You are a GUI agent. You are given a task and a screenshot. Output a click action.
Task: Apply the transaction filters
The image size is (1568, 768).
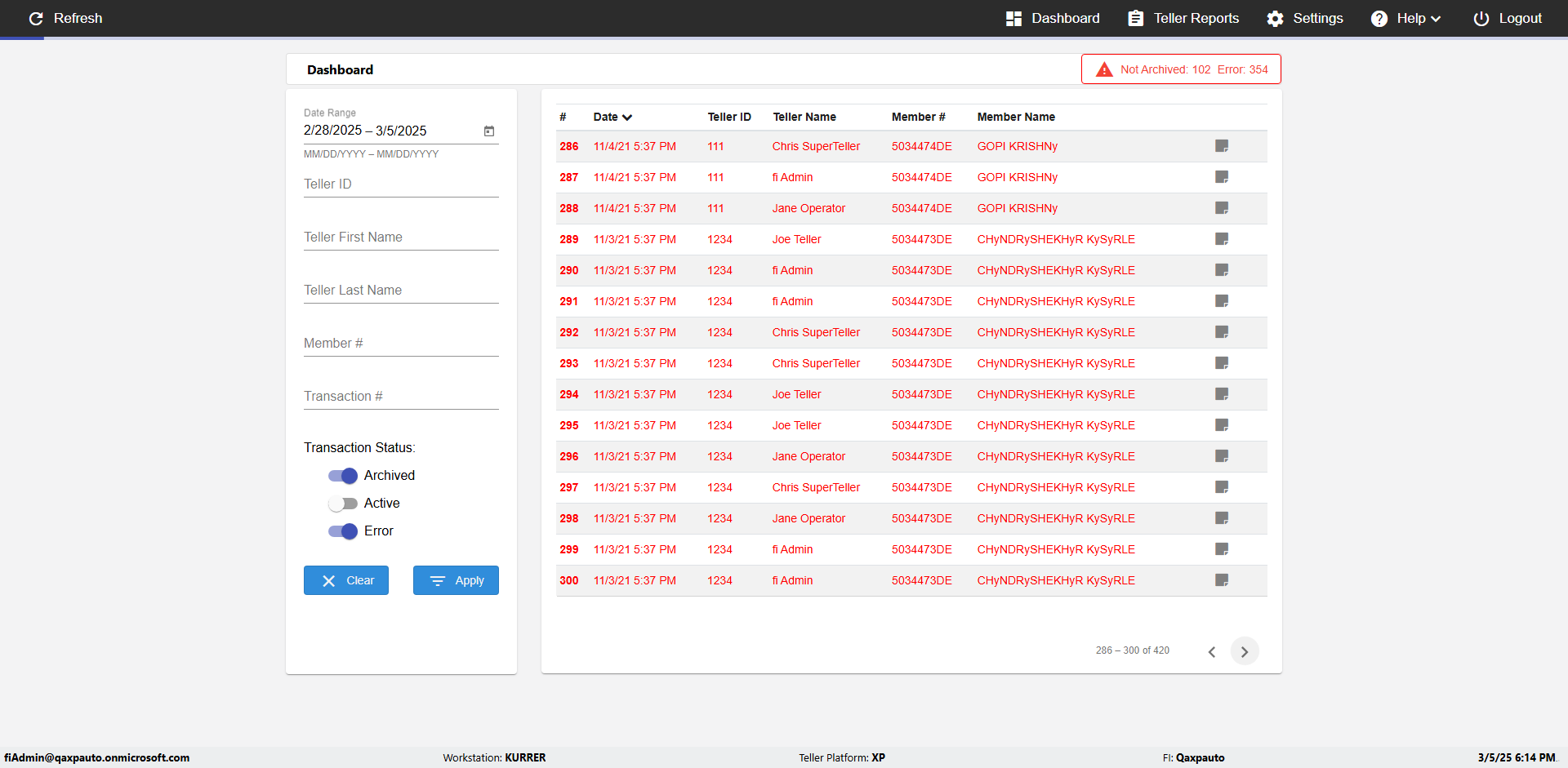[456, 580]
